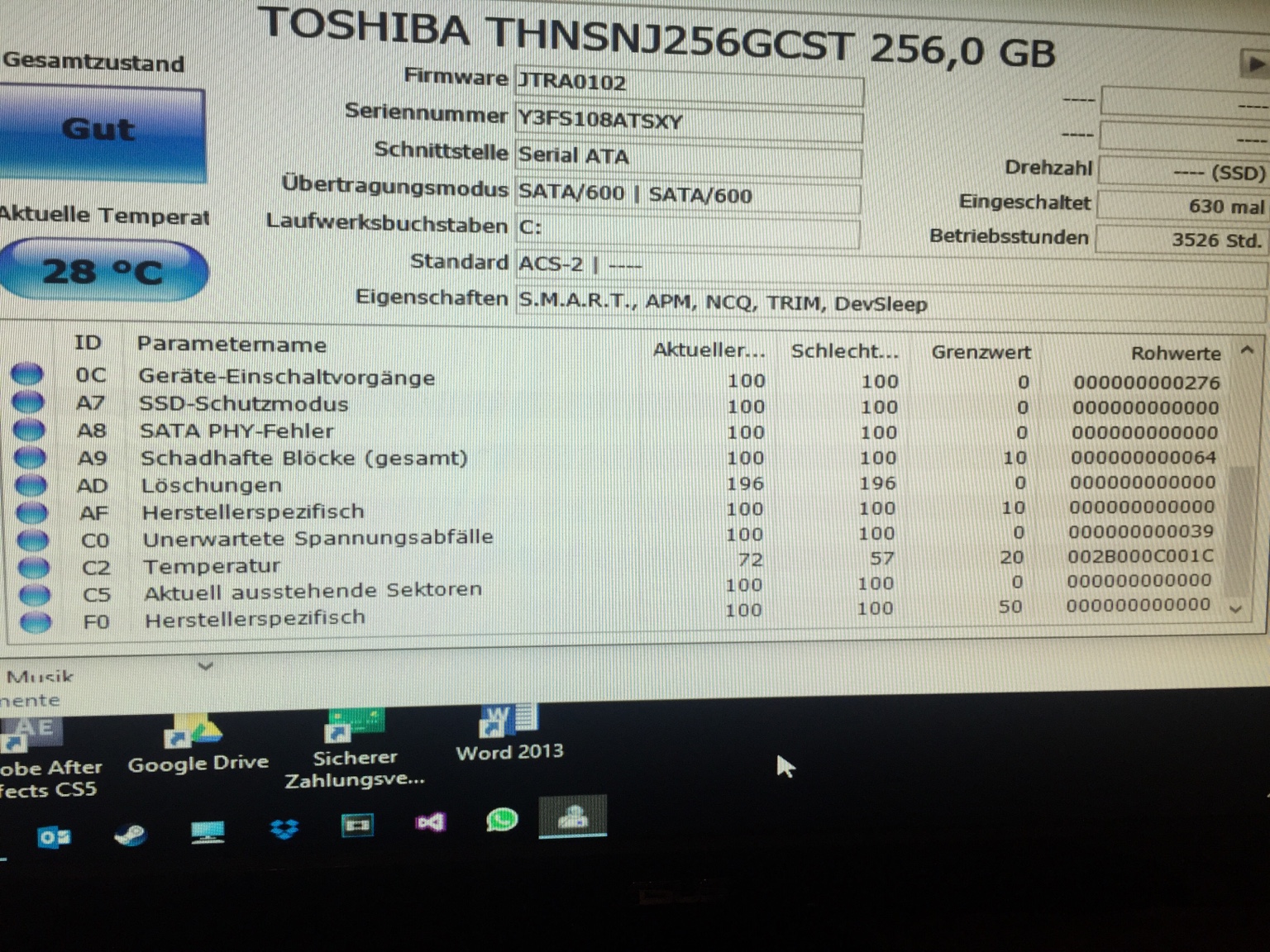The width and height of the screenshot is (1270, 952).
Task: Click status circle for Schadhafte Blöcke row
Action: coord(30,456)
